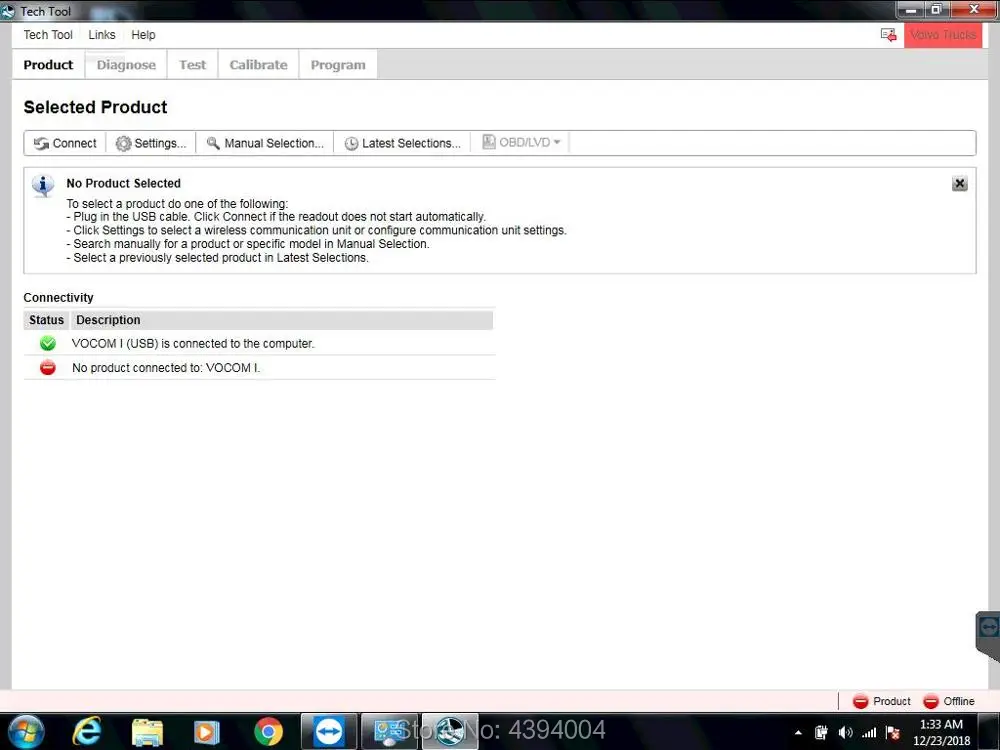1000x750 pixels.
Task: Select 'VOCOM I (USB) is connected' row text
Action: pos(193,343)
